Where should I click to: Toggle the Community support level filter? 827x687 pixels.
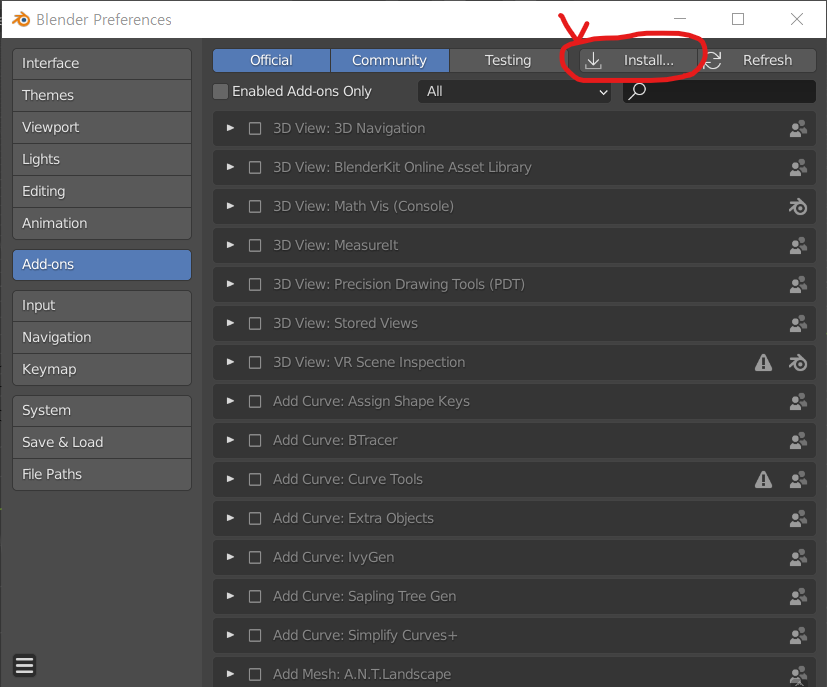[390, 60]
